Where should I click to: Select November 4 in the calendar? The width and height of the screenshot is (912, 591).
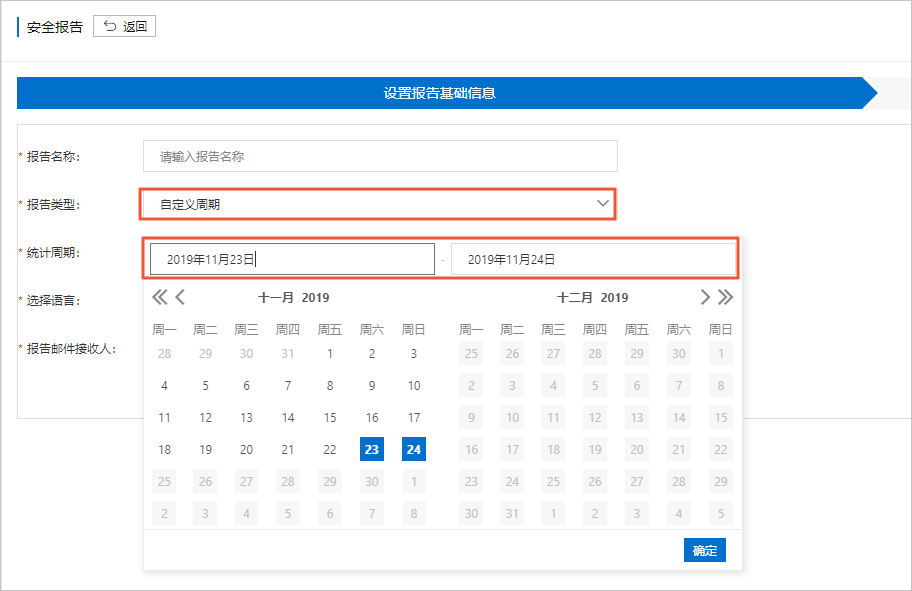165,385
